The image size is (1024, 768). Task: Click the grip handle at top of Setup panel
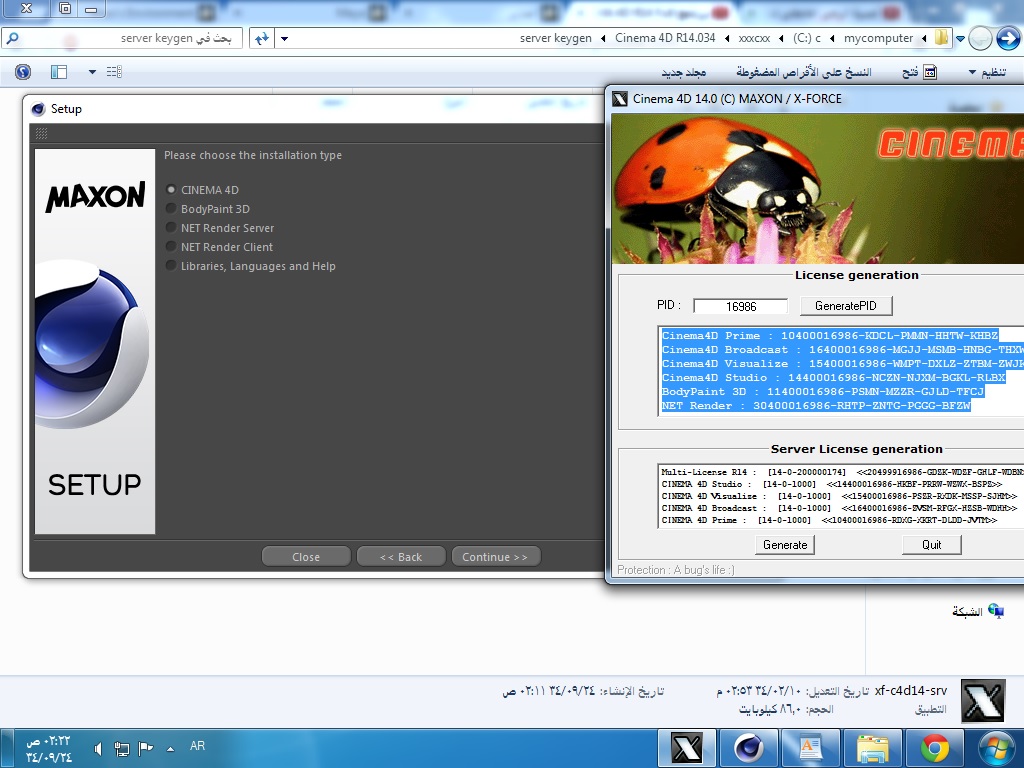41,134
